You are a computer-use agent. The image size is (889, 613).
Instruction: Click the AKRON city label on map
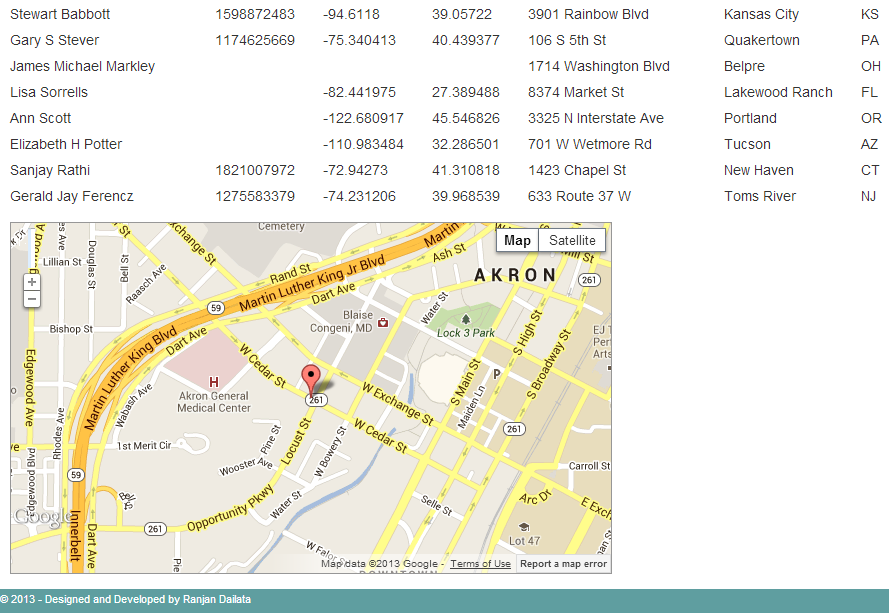[515, 276]
